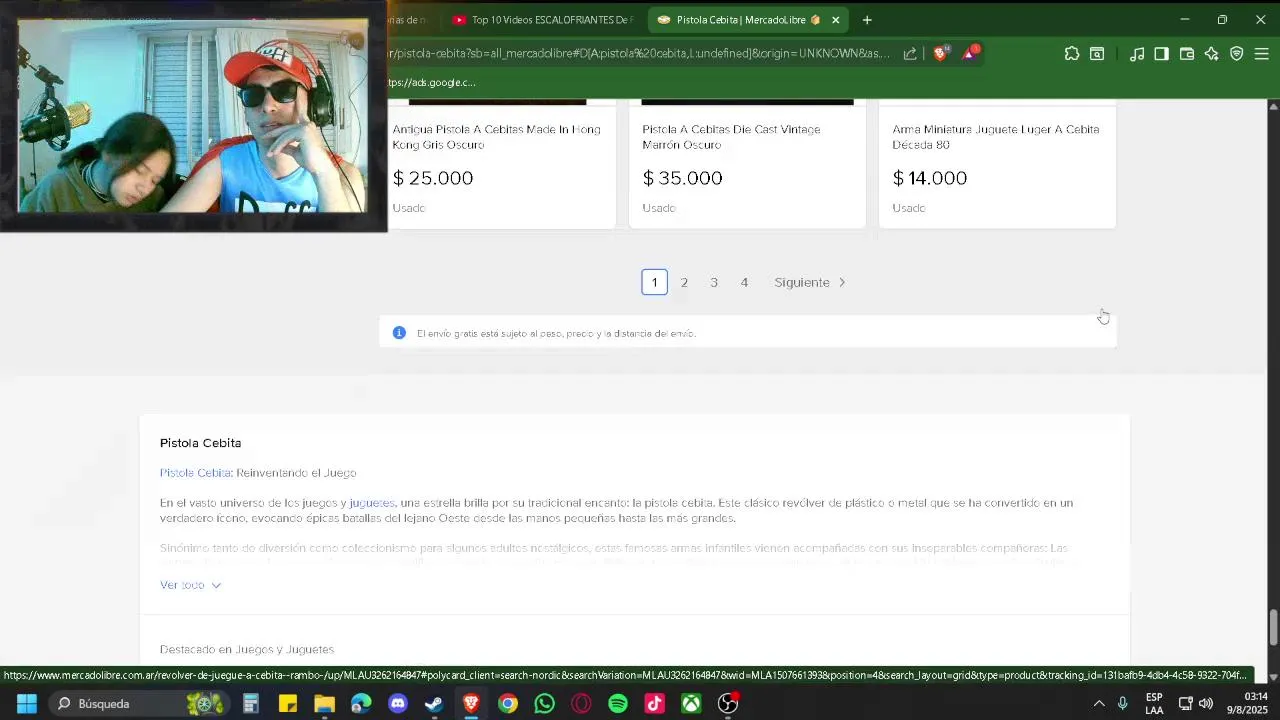Open the browser hamburger menu
This screenshot has height=720, width=1280.
(x=1262, y=54)
